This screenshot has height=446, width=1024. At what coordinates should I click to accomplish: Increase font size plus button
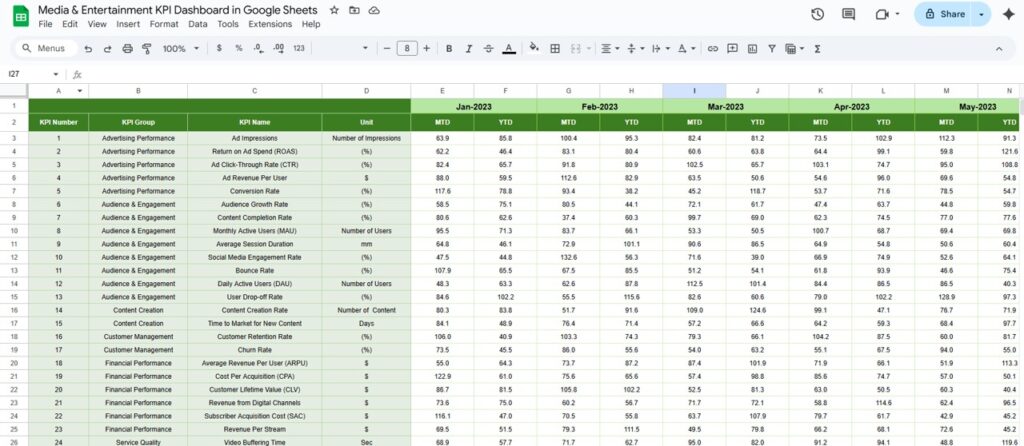[x=426, y=48]
